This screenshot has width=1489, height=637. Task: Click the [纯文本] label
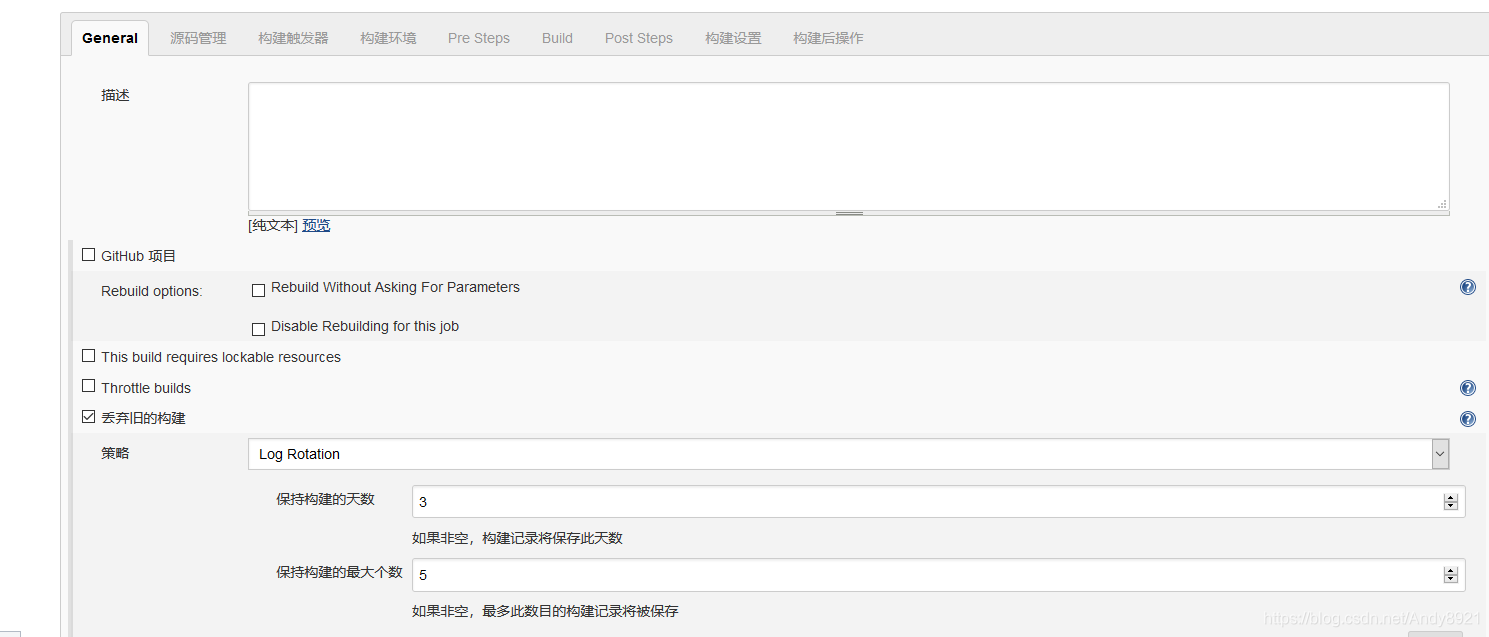click(x=273, y=226)
